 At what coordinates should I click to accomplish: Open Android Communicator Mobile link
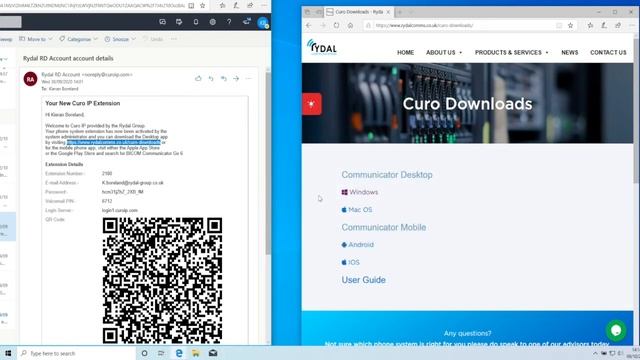click(x=358, y=245)
